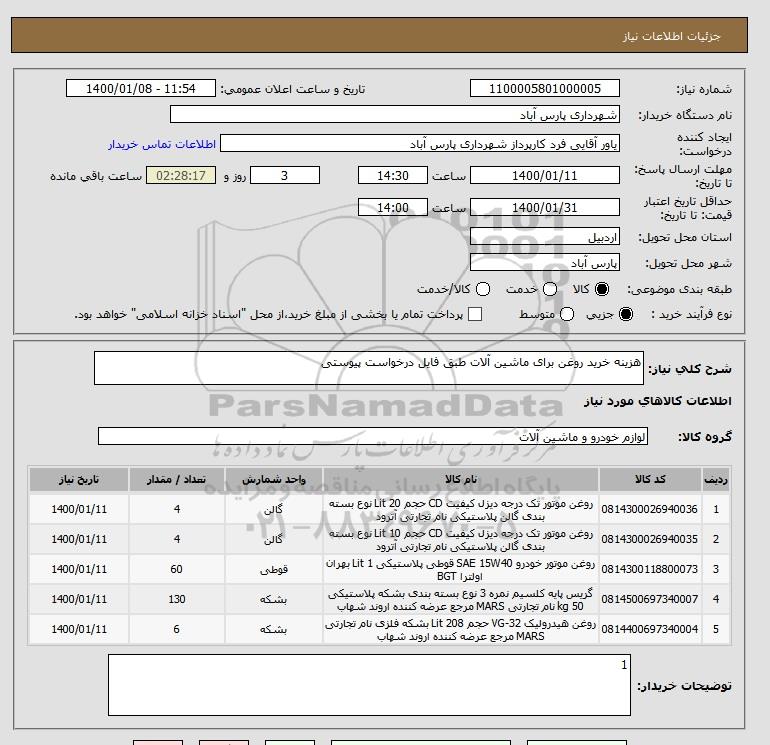The image size is (770, 745).
Task: Focus the general need description text area
Action: click(368, 368)
